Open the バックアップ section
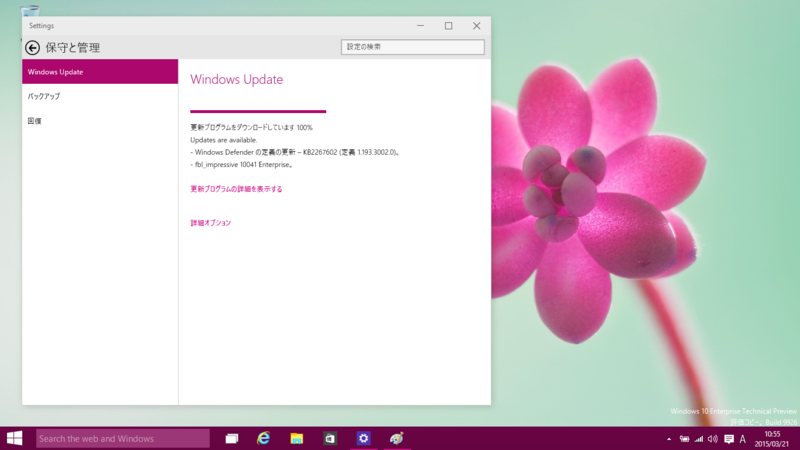 pos(44,96)
